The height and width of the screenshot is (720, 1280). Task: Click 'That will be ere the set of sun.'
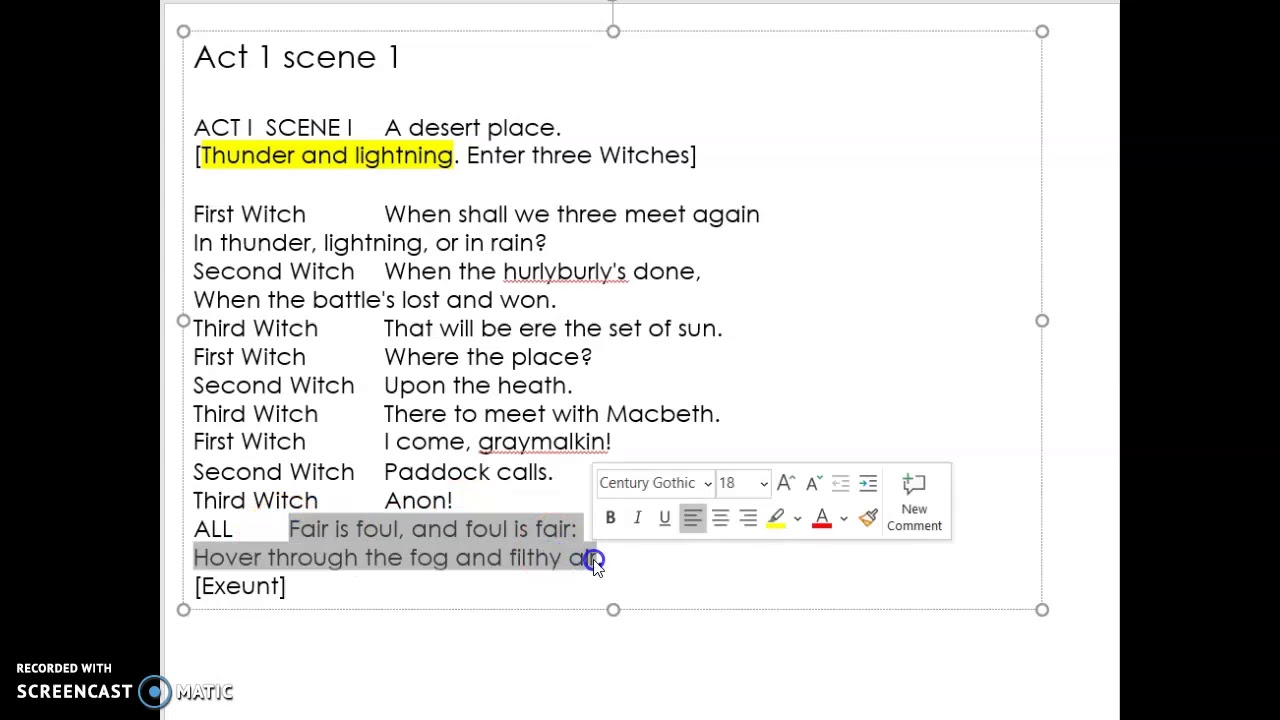tap(553, 328)
